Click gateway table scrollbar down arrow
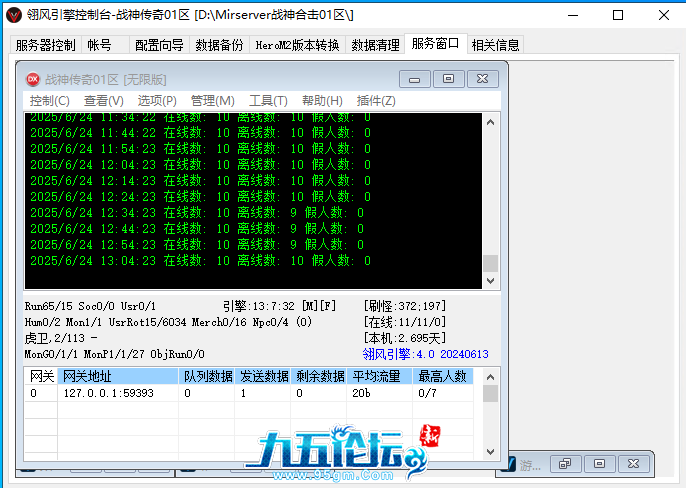This screenshot has width=686, height=488. tap(490, 452)
